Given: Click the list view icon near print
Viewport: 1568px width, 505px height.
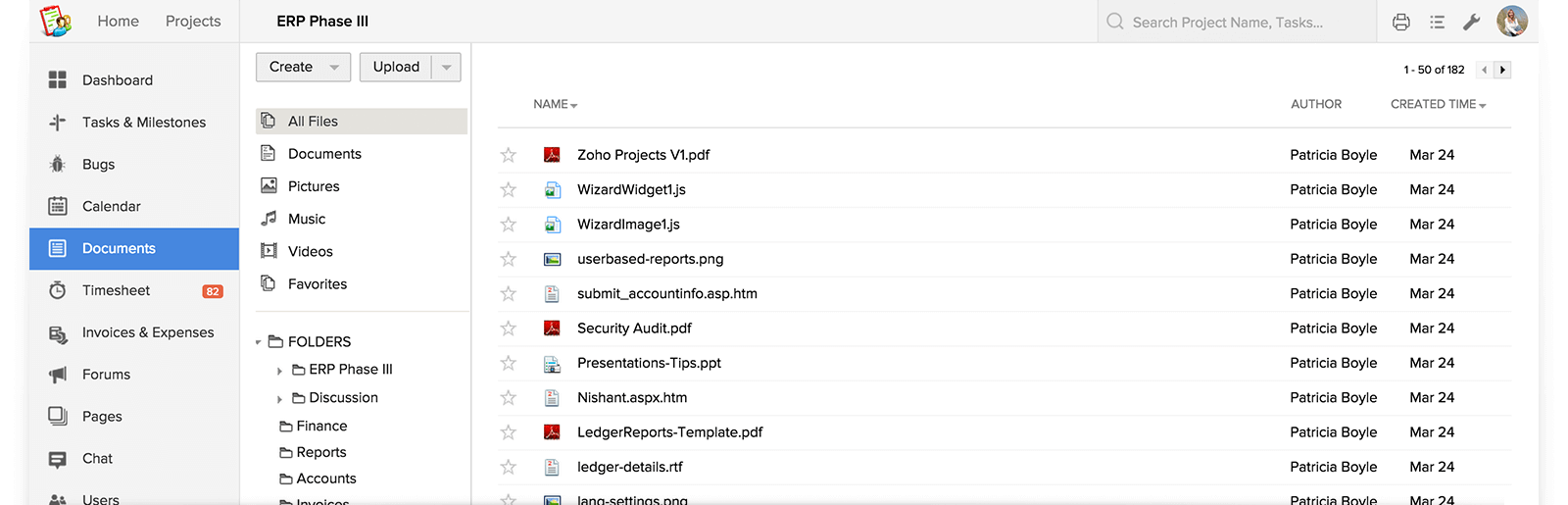Looking at the screenshot, I should 1437,22.
